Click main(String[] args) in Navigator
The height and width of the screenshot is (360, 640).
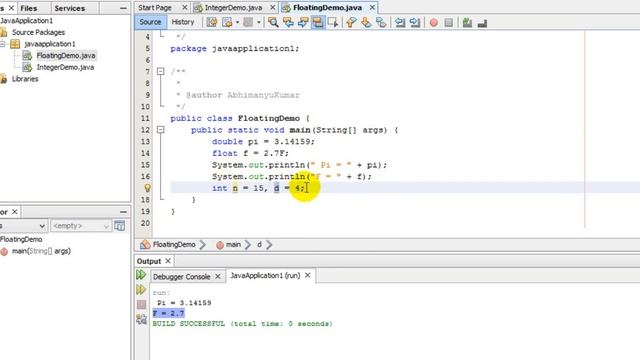tap(41, 251)
